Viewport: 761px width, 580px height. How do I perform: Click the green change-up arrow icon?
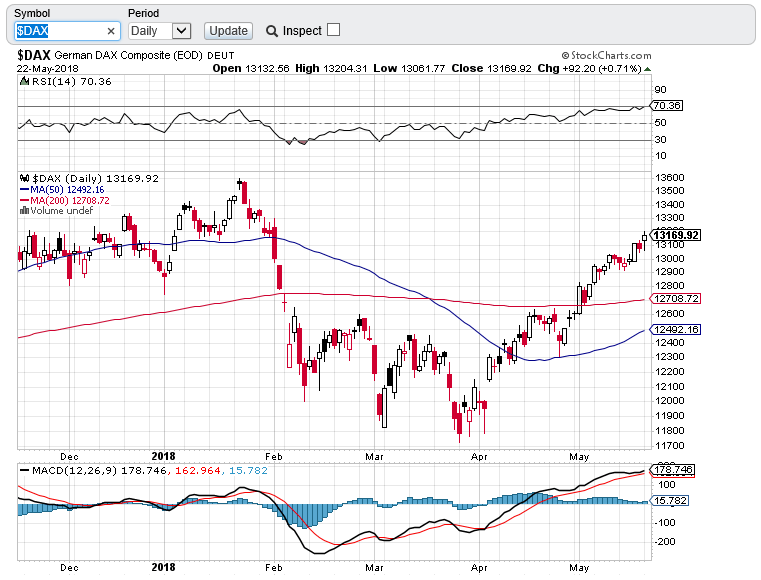(x=647, y=69)
